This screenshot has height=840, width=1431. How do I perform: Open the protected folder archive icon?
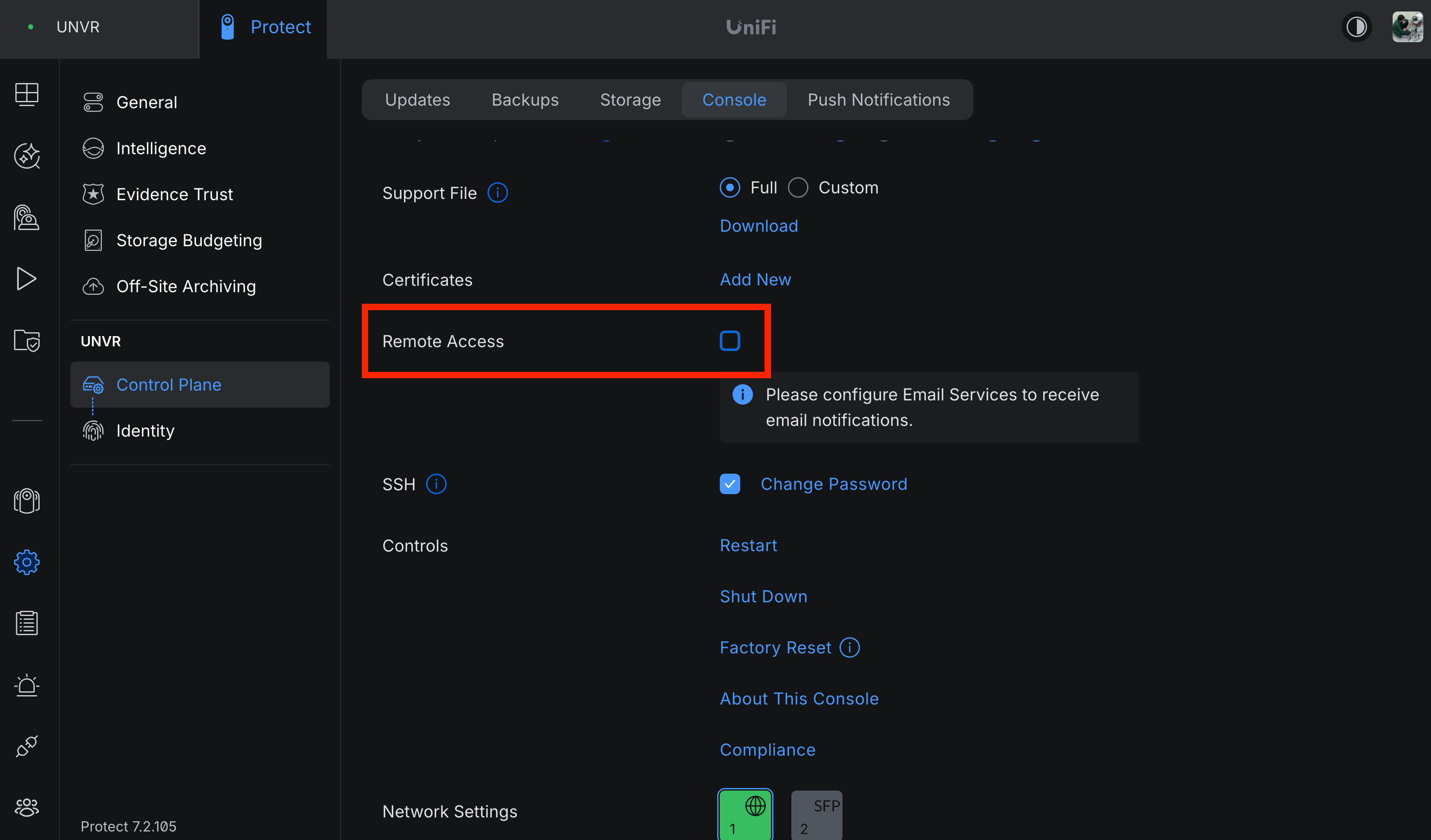(x=27, y=340)
